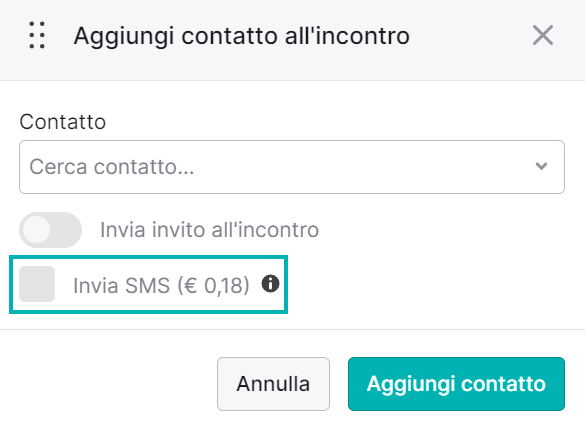Toggle the Invia invito all'incontro switch

click(50, 230)
